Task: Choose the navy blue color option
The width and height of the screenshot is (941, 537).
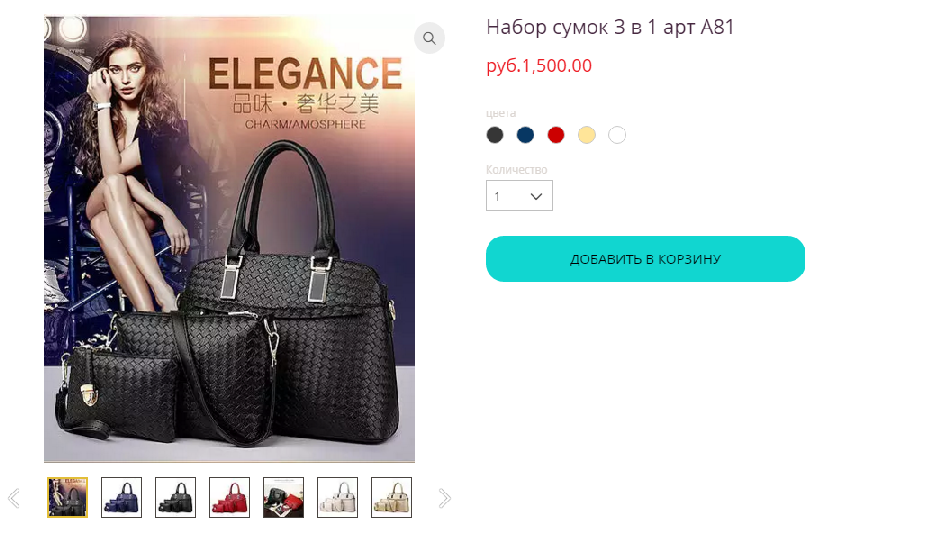Action: point(526,135)
